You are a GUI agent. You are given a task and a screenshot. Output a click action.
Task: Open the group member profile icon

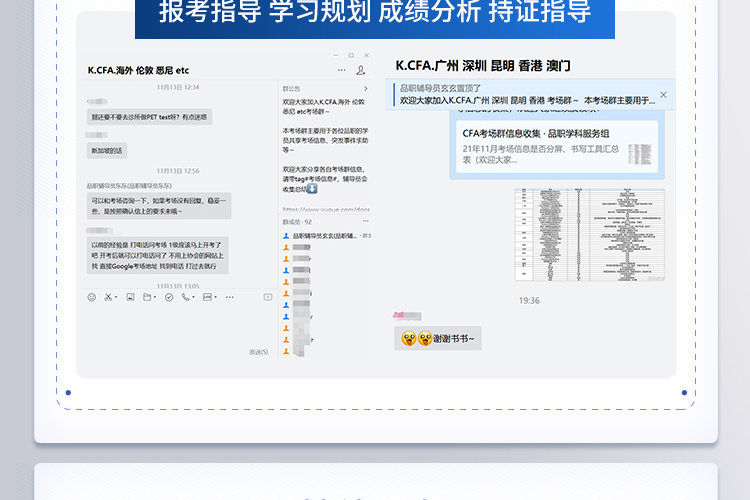tap(361, 71)
